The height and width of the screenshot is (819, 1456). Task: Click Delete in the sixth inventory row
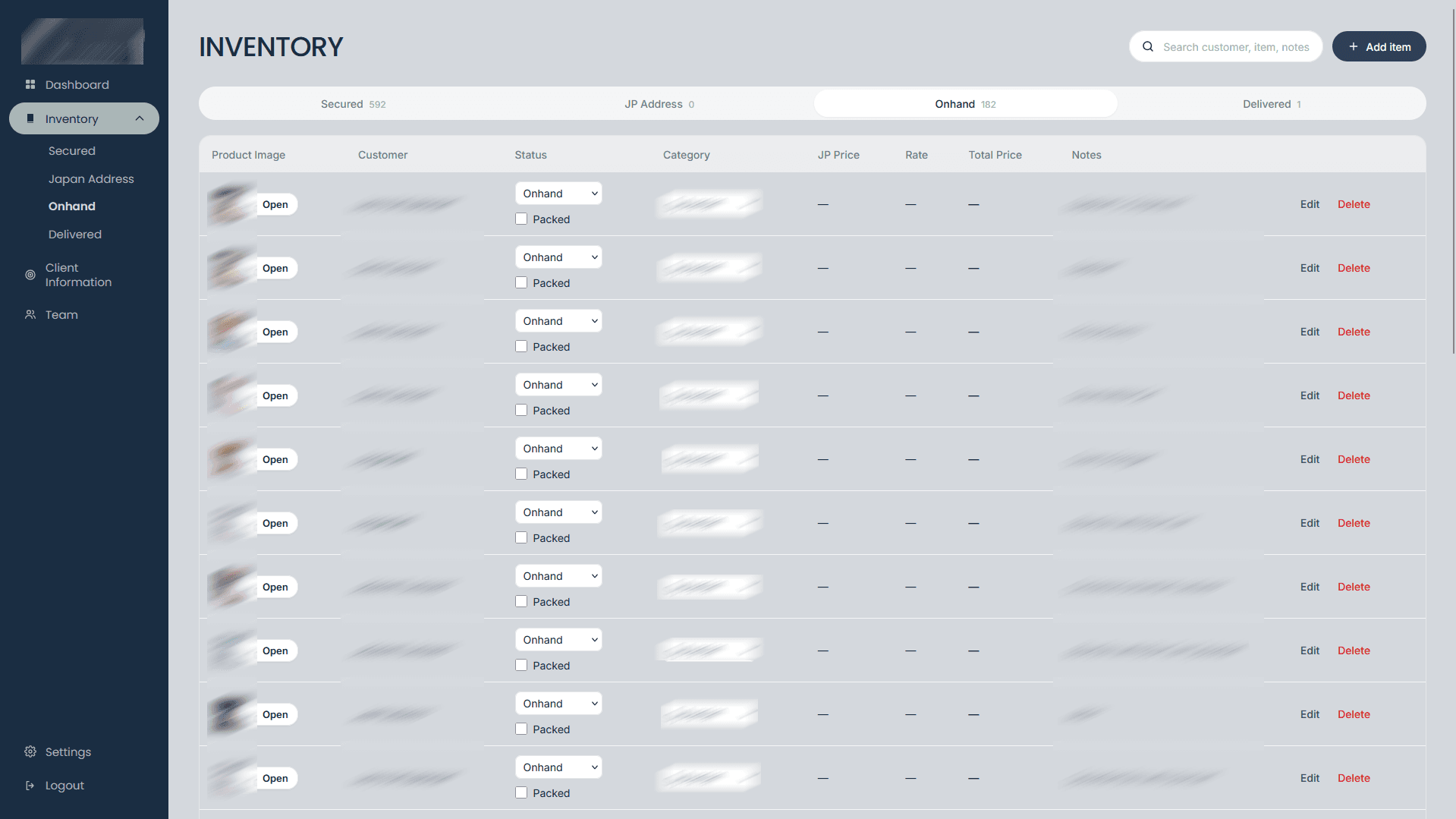1354,523
